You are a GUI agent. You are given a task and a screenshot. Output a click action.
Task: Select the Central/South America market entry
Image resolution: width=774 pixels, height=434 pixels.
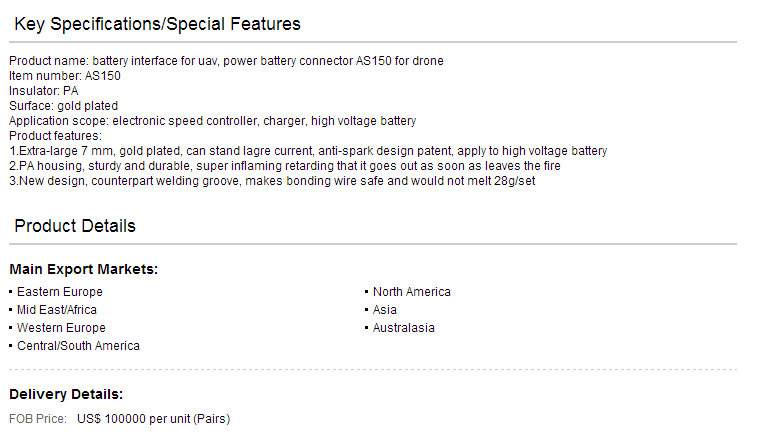(78, 346)
